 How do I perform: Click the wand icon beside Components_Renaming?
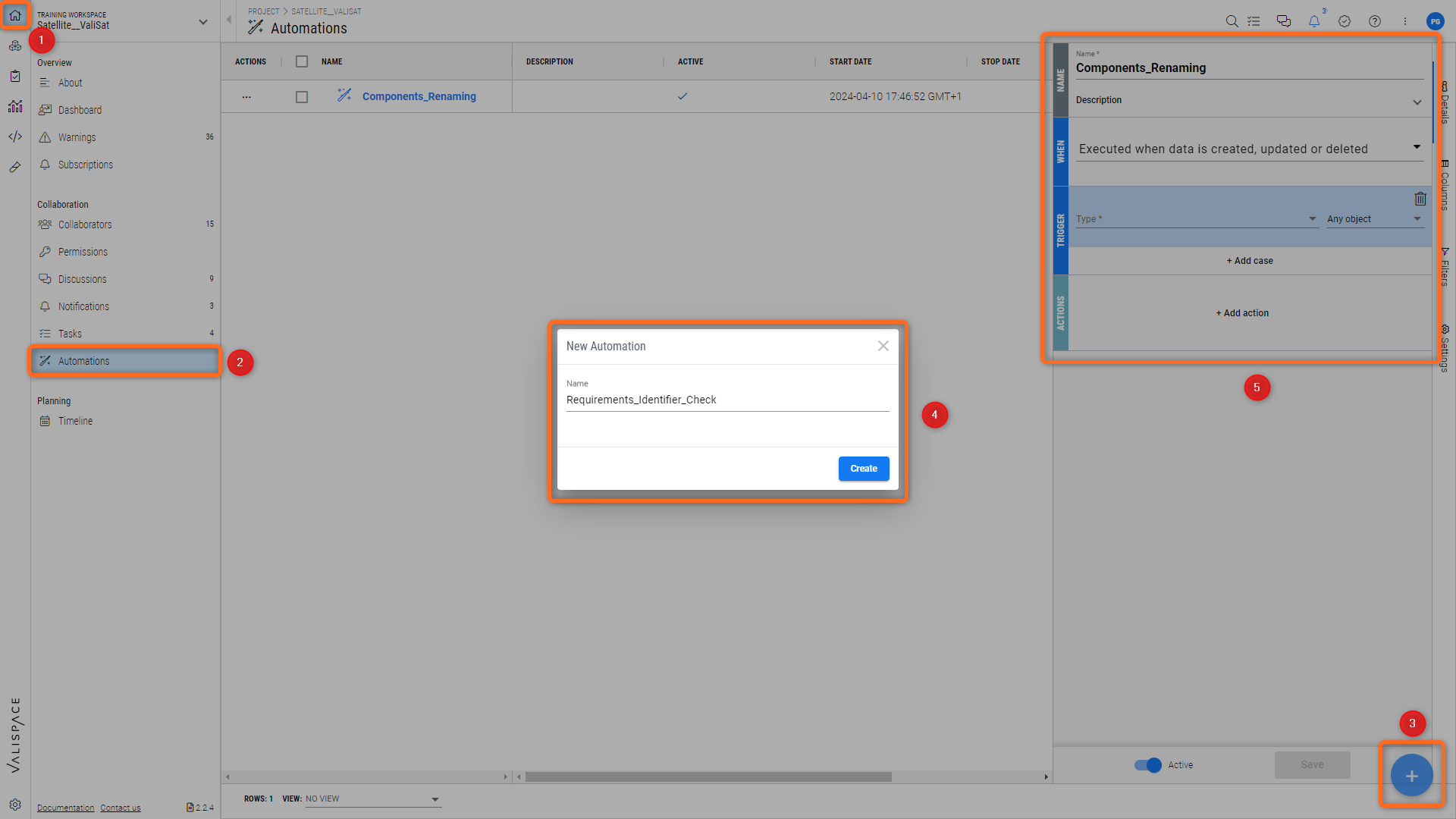(344, 96)
